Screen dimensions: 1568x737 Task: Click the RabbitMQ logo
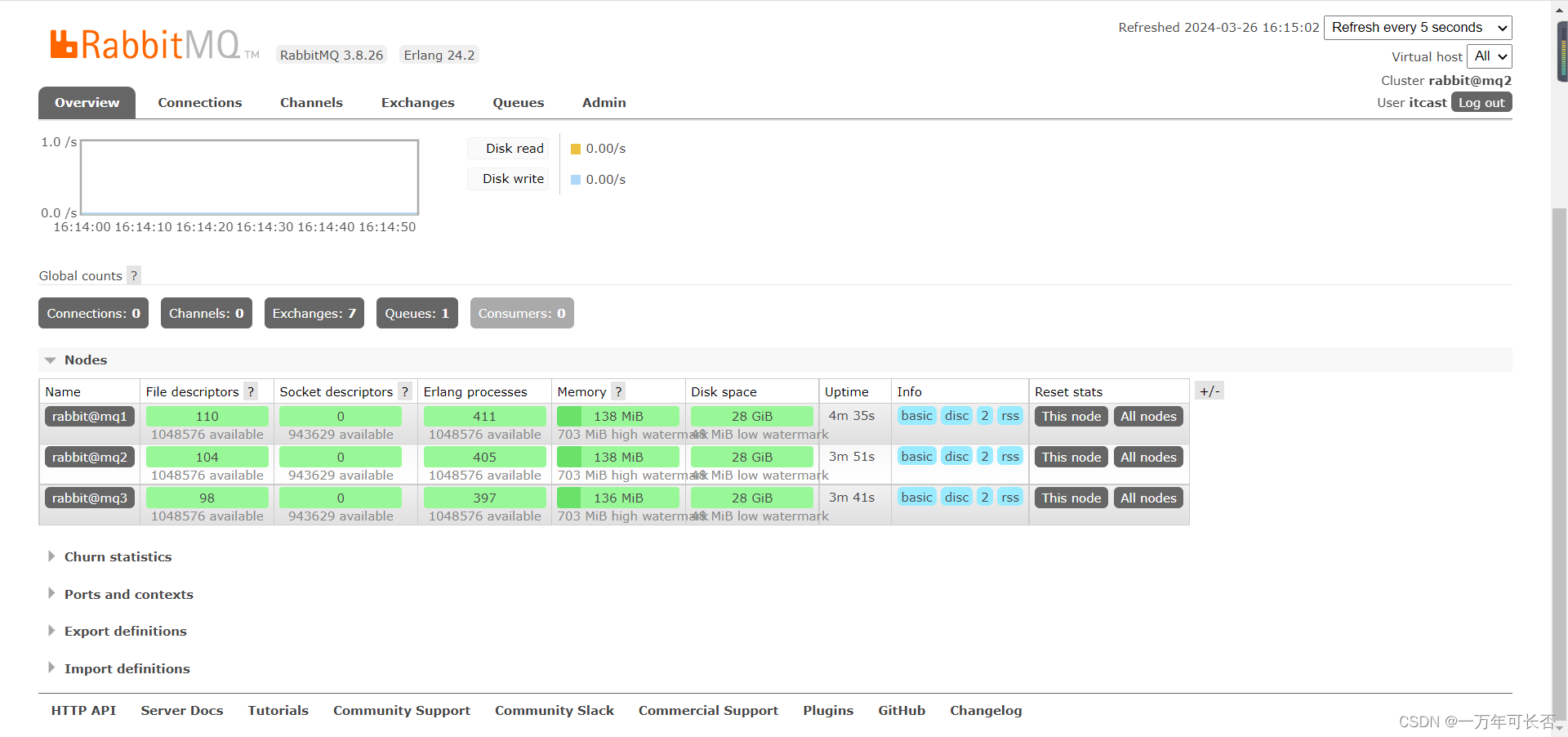(154, 44)
